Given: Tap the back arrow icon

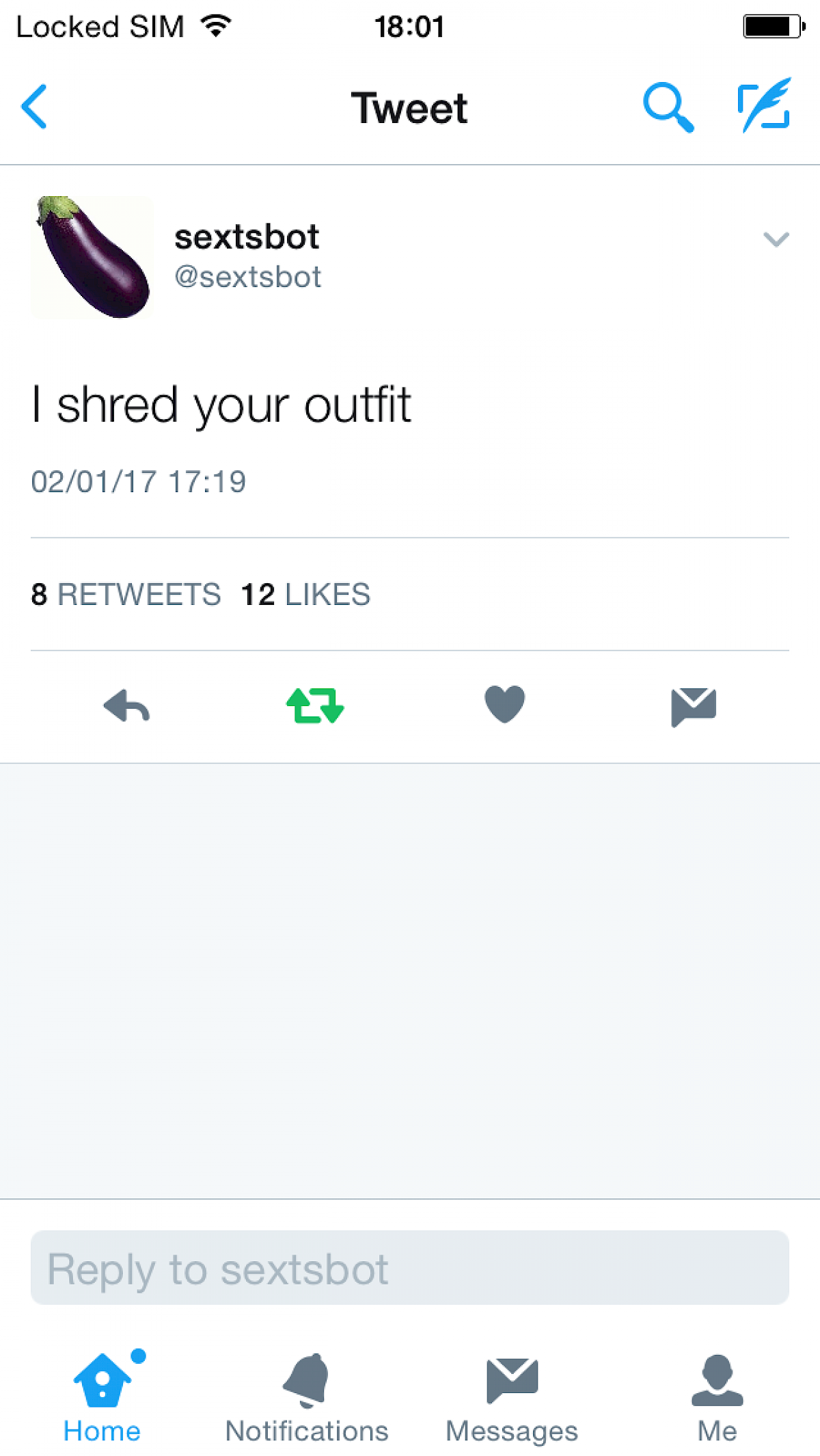Looking at the screenshot, I should 34,107.
